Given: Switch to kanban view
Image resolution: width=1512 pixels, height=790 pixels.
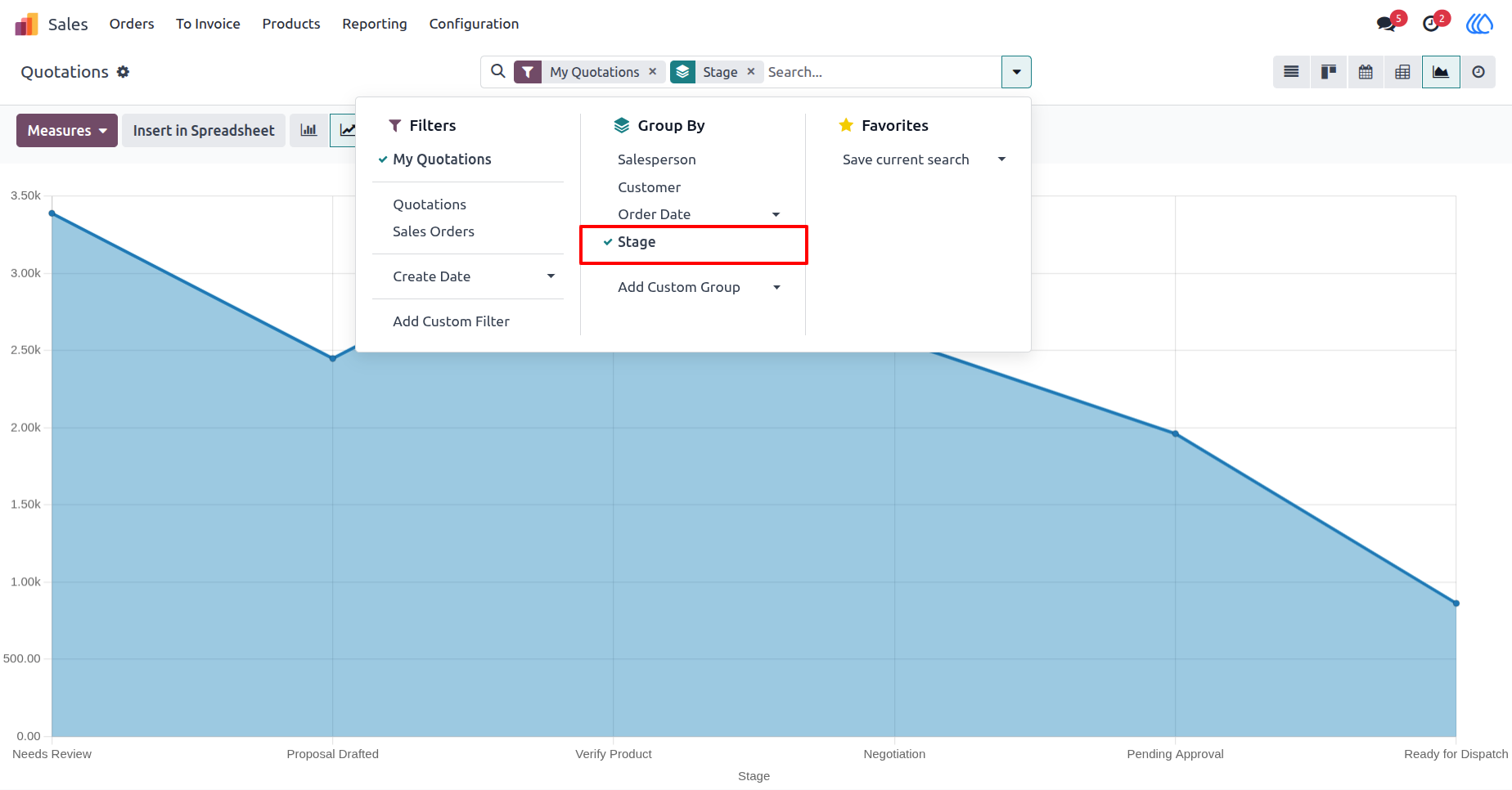Looking at the screenshot, I should coord(1329,72).
